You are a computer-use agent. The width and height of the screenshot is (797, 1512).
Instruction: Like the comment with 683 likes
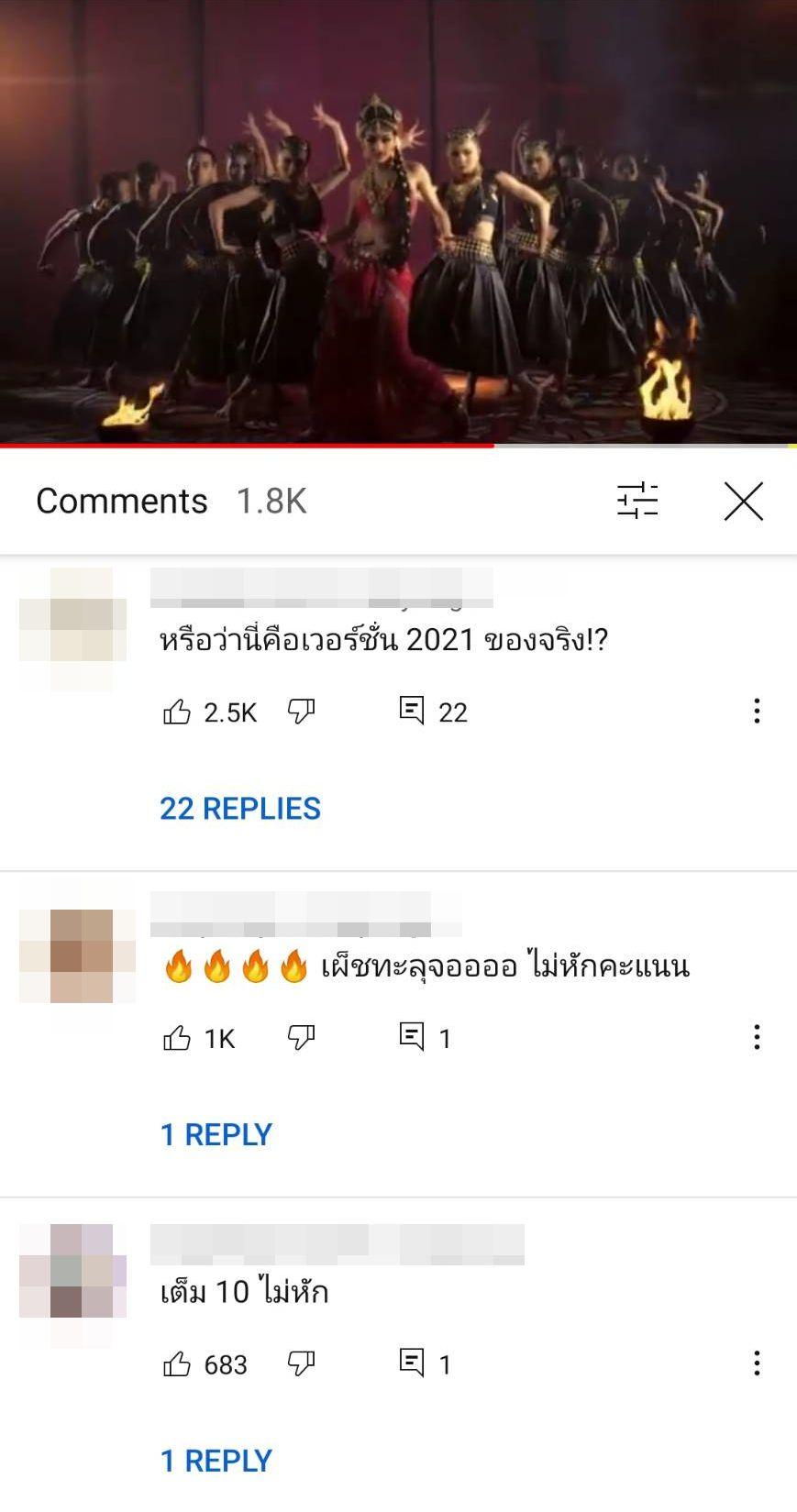pos(177,1364)
